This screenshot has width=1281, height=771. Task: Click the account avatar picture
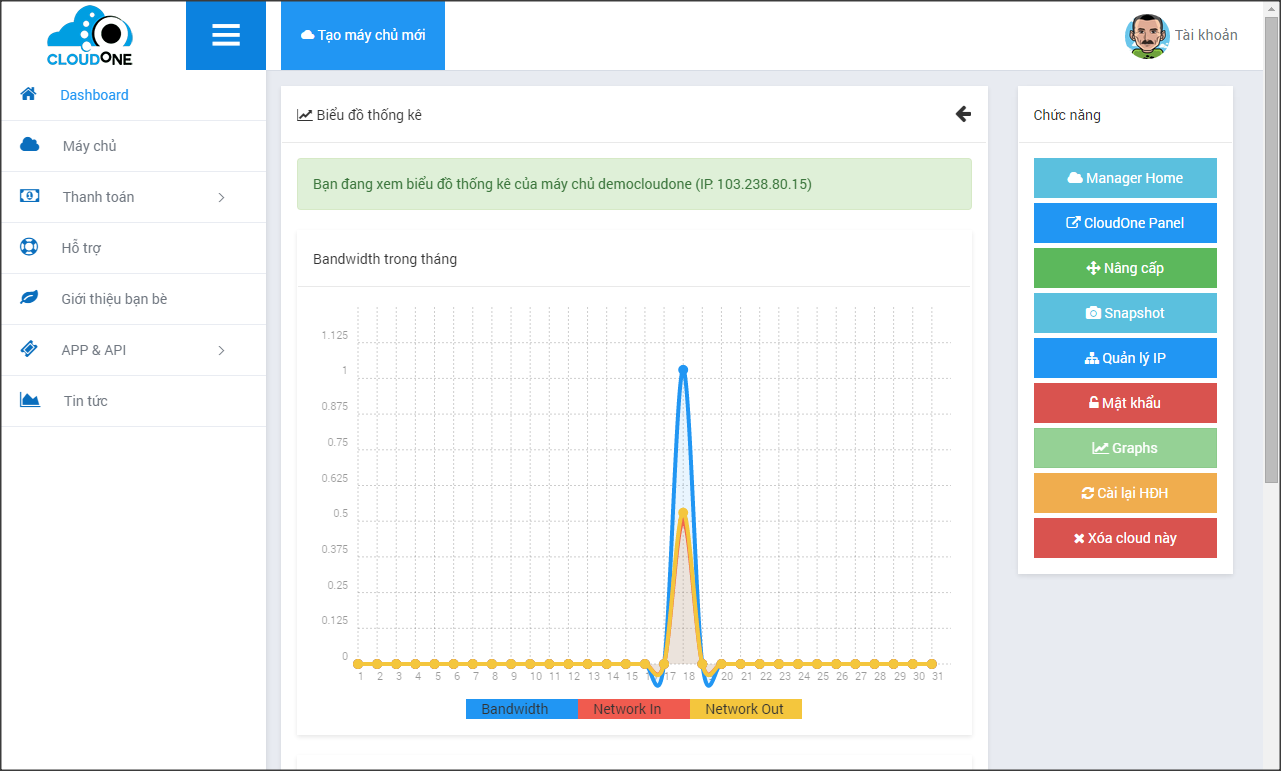(x=1146, y=36)
